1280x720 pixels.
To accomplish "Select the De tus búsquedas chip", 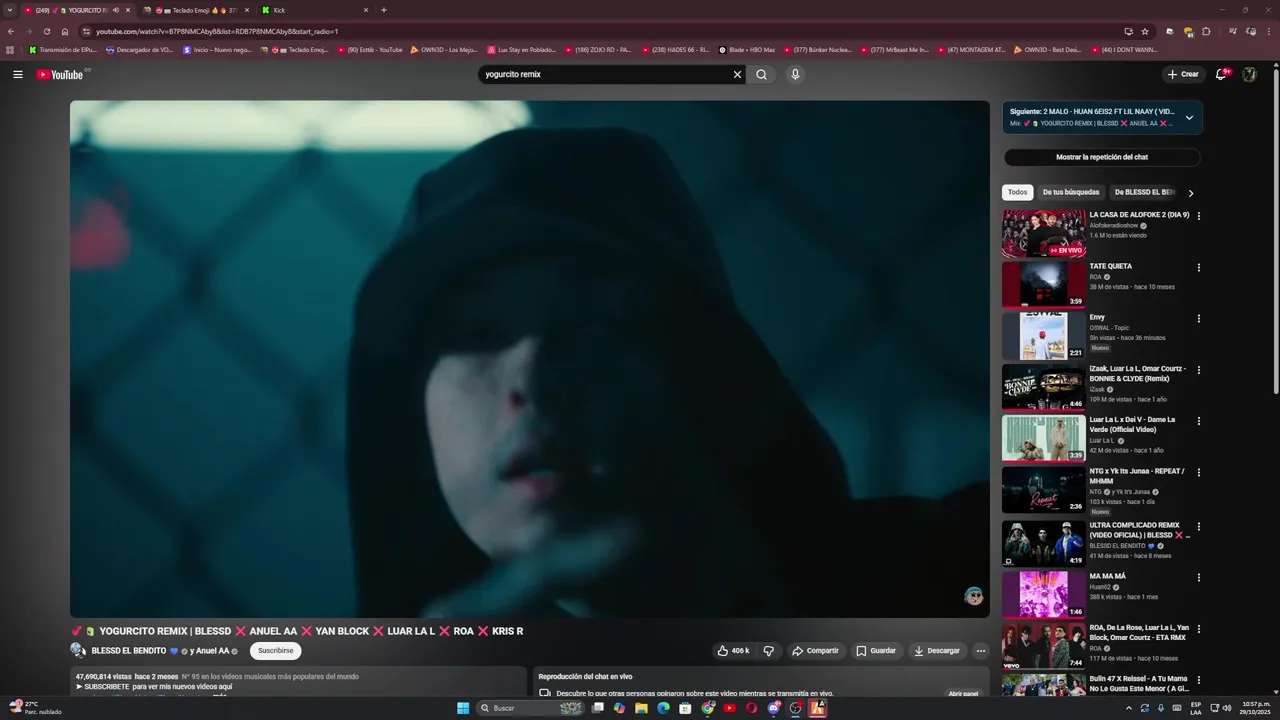I will pyautogui.click(x=1071, y=192).
